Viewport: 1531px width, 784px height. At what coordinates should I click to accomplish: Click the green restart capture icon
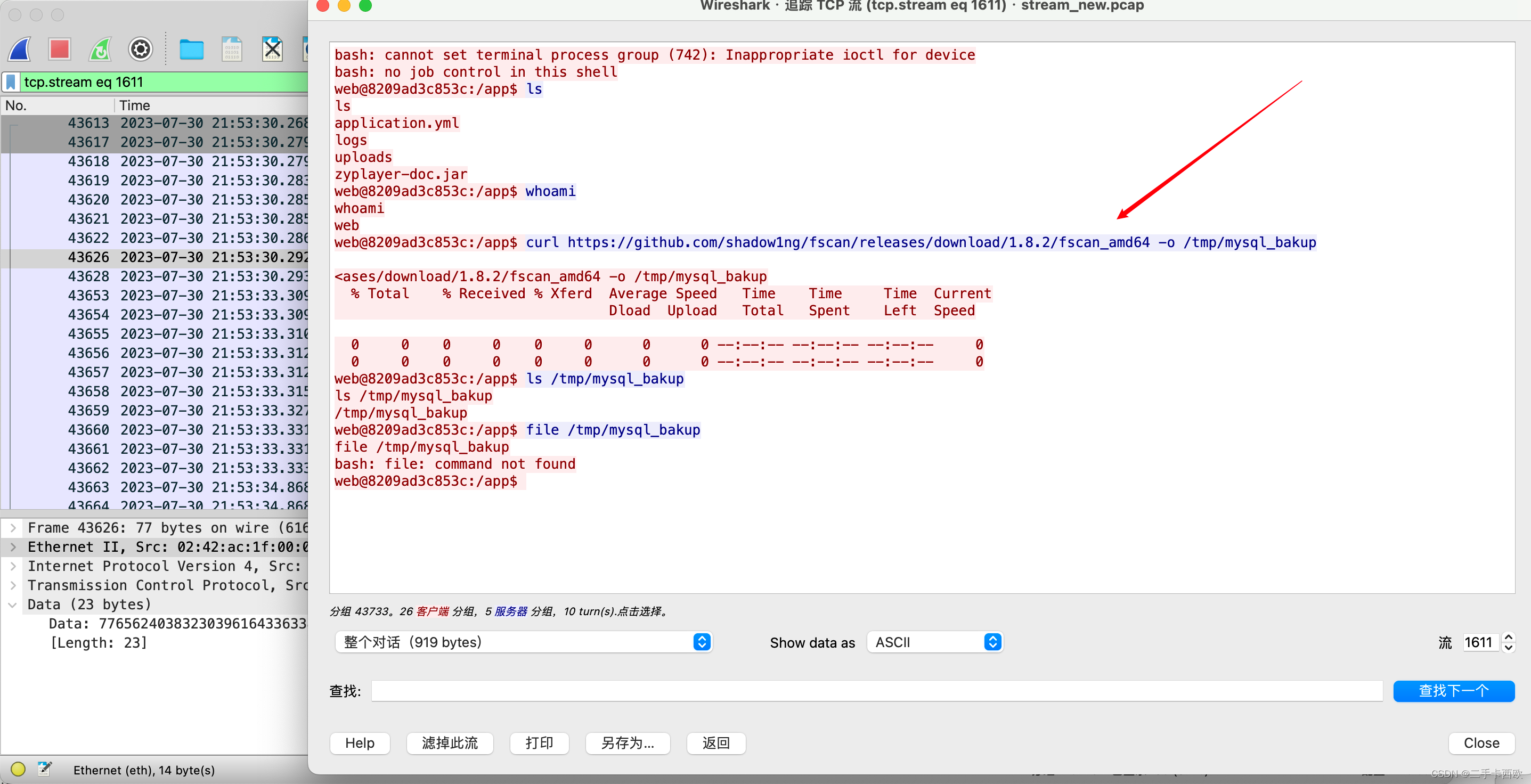pos(100,49)
